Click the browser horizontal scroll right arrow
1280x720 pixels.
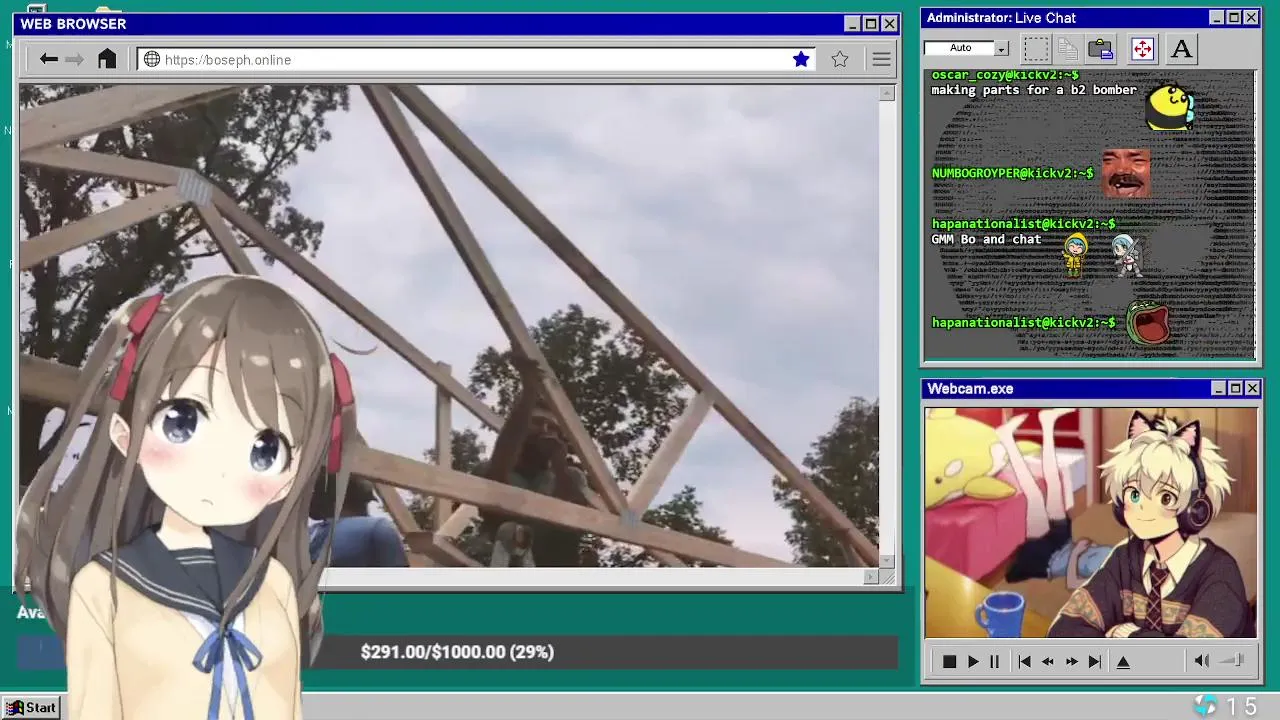[x=871, y=576]
